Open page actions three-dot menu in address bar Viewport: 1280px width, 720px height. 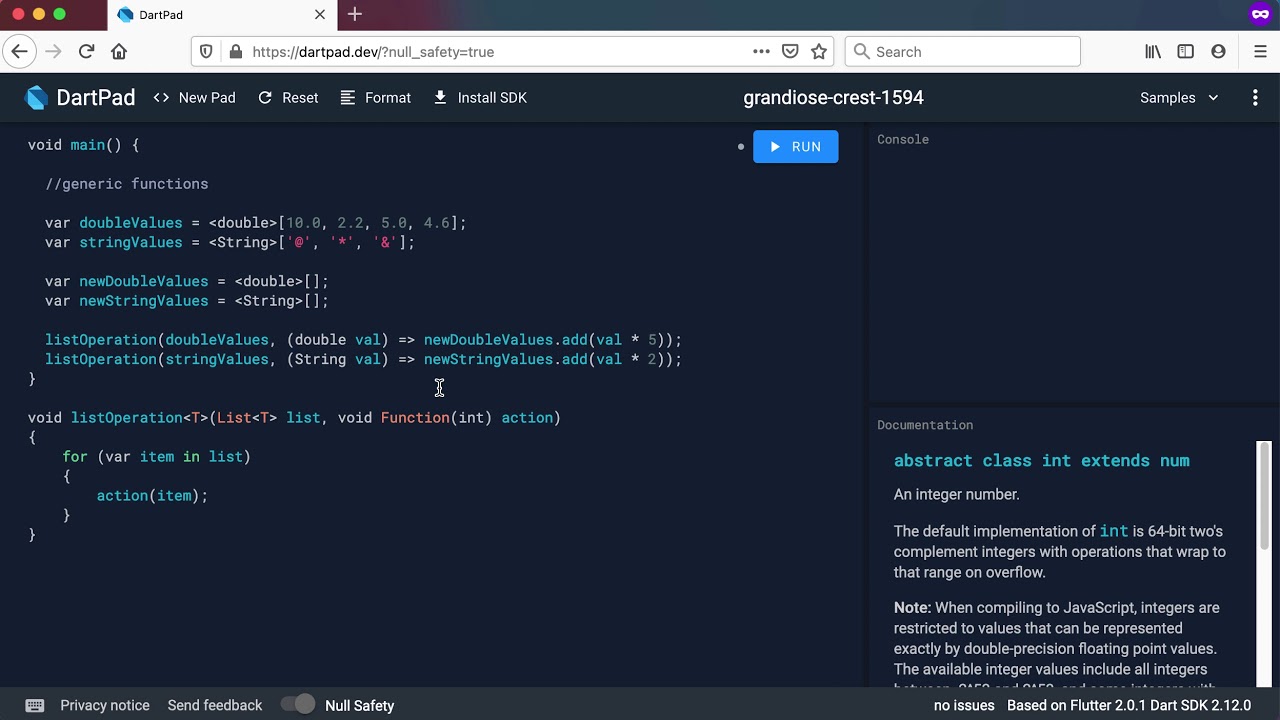click(x=761, y=51)
